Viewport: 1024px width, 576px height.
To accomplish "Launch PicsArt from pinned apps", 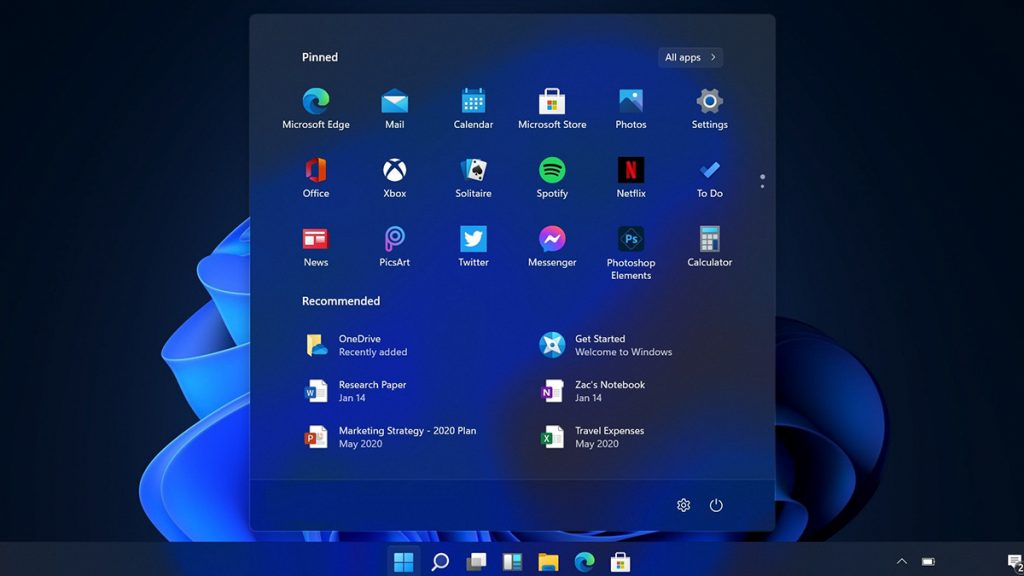I will click(394, 239).
